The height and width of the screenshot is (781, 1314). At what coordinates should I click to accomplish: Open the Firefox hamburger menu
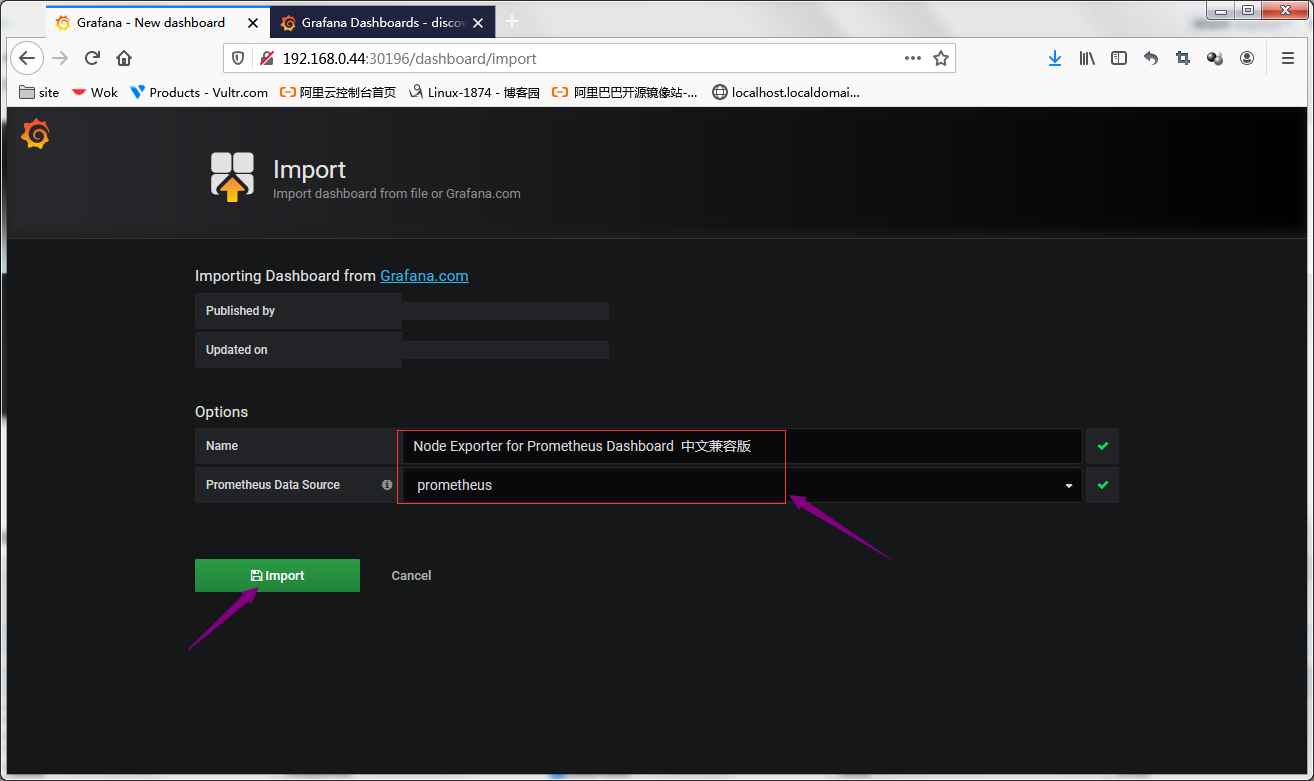click(1288, 58)
